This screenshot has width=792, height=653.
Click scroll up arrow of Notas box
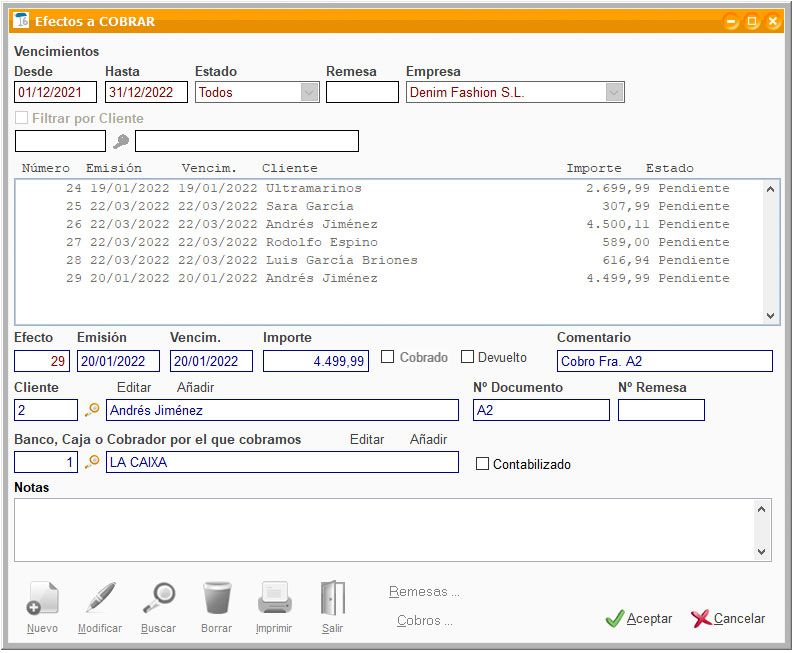[762, 509]
